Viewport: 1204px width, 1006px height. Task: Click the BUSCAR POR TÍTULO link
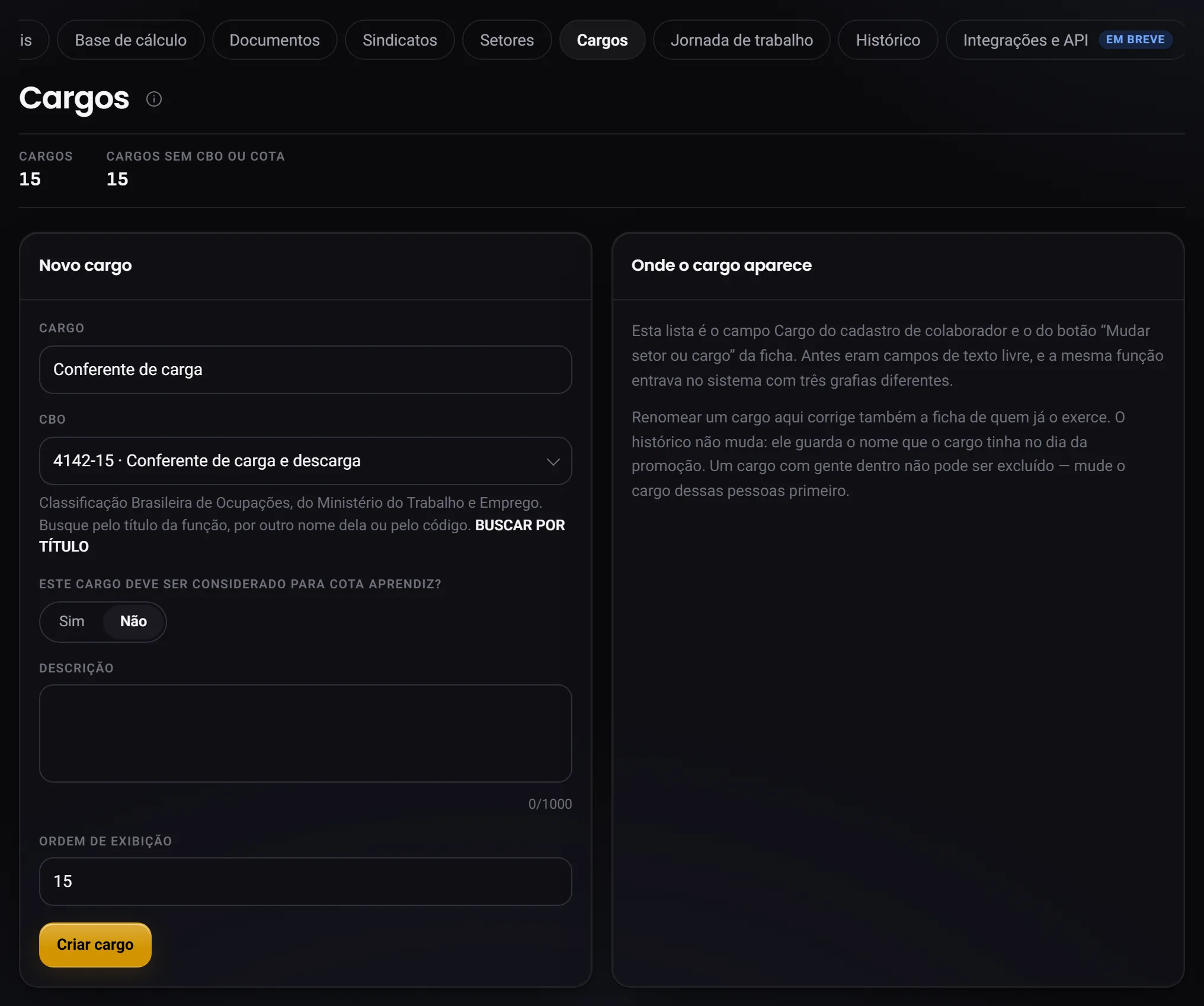tap(302, 536)
